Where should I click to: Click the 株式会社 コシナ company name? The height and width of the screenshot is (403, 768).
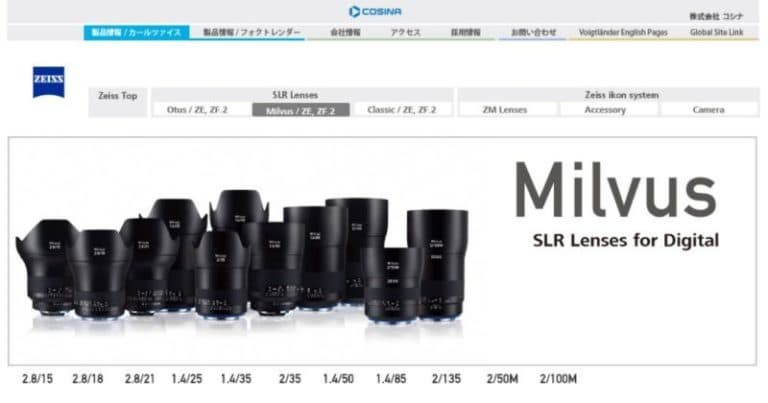pos(716,16)
